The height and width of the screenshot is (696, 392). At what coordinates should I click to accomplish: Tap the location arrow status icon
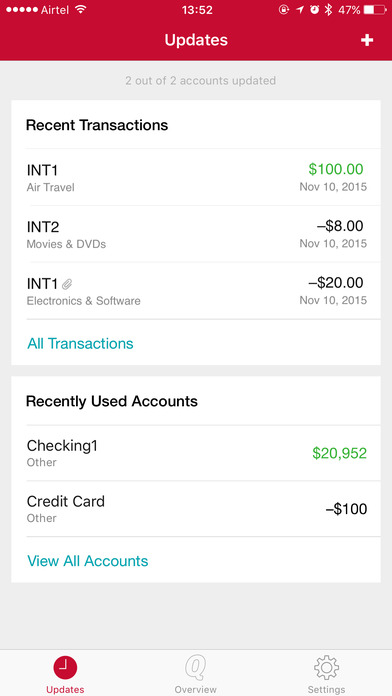[300, 10]
